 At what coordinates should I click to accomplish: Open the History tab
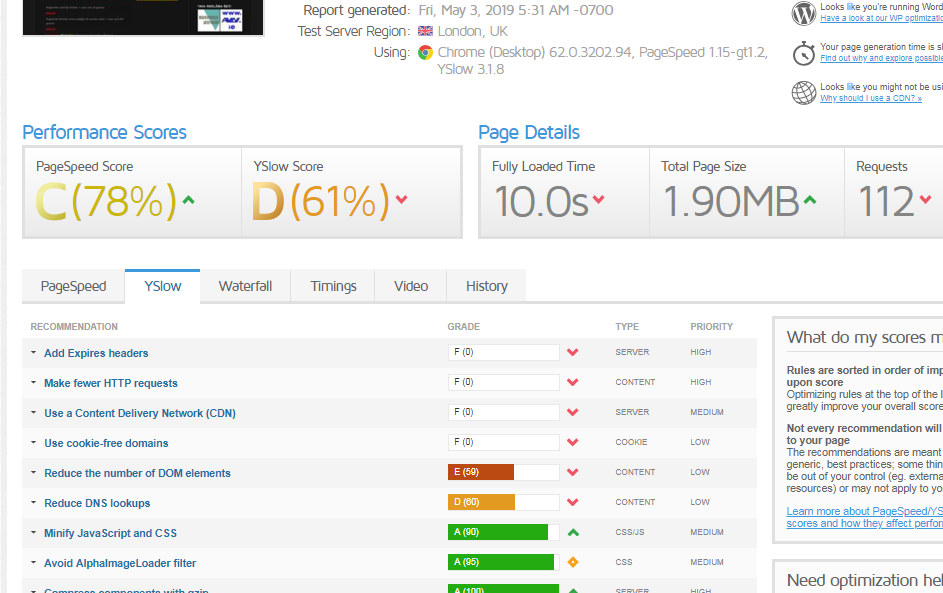pos(486,286)
